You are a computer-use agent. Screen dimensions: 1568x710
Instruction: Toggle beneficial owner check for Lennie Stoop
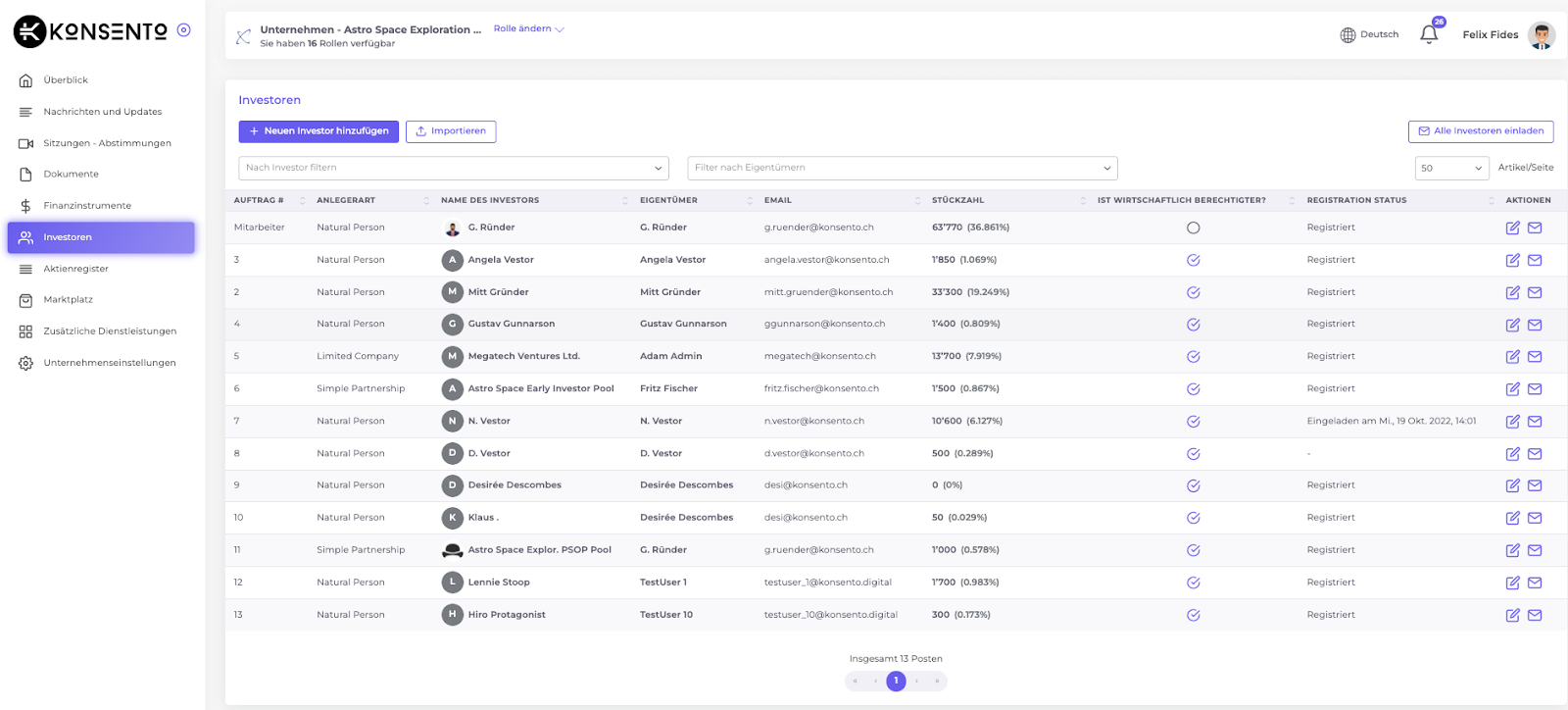click(x=1193, y=583)
